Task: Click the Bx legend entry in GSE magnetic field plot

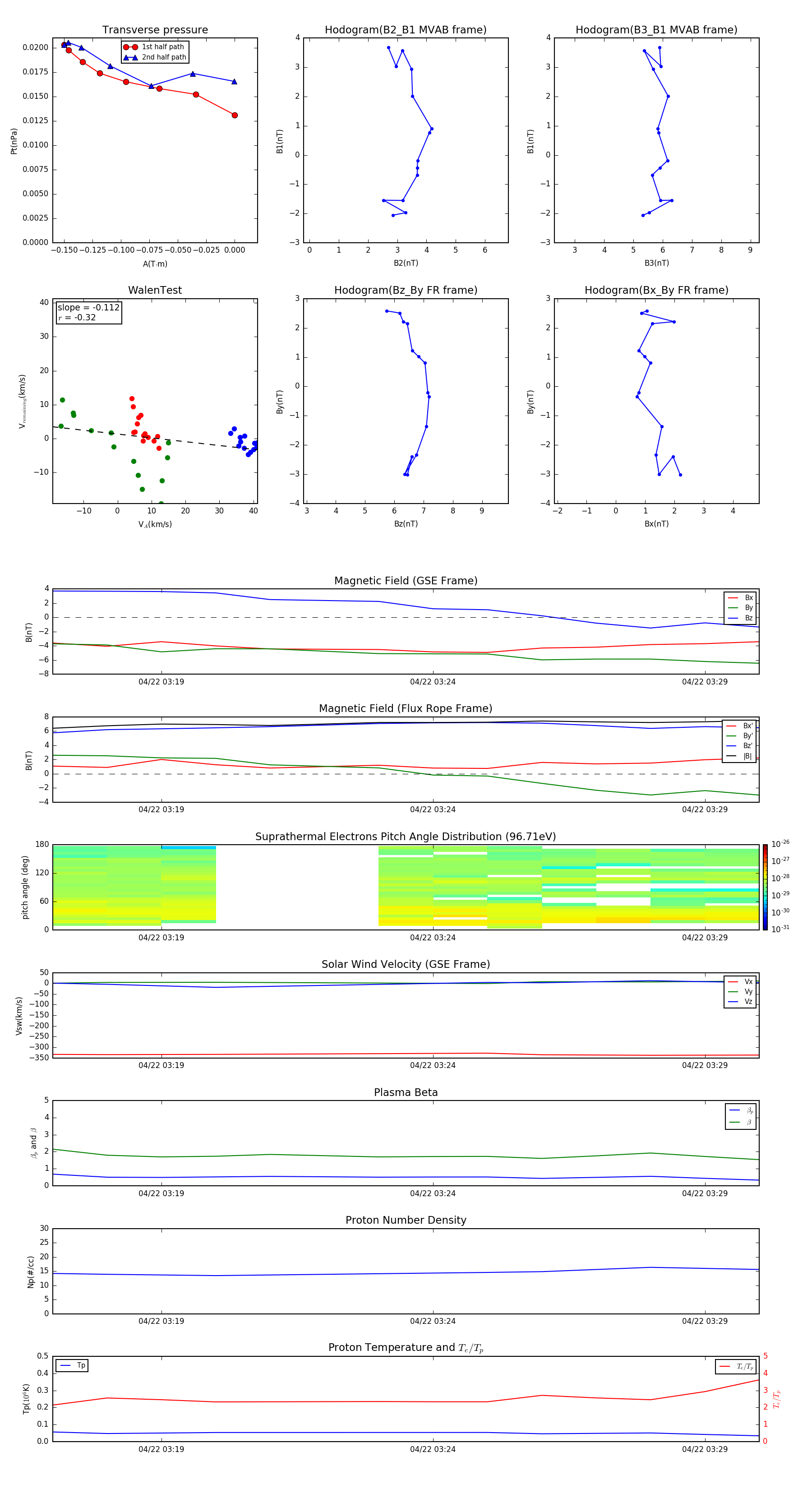Action: pos(740,598)
